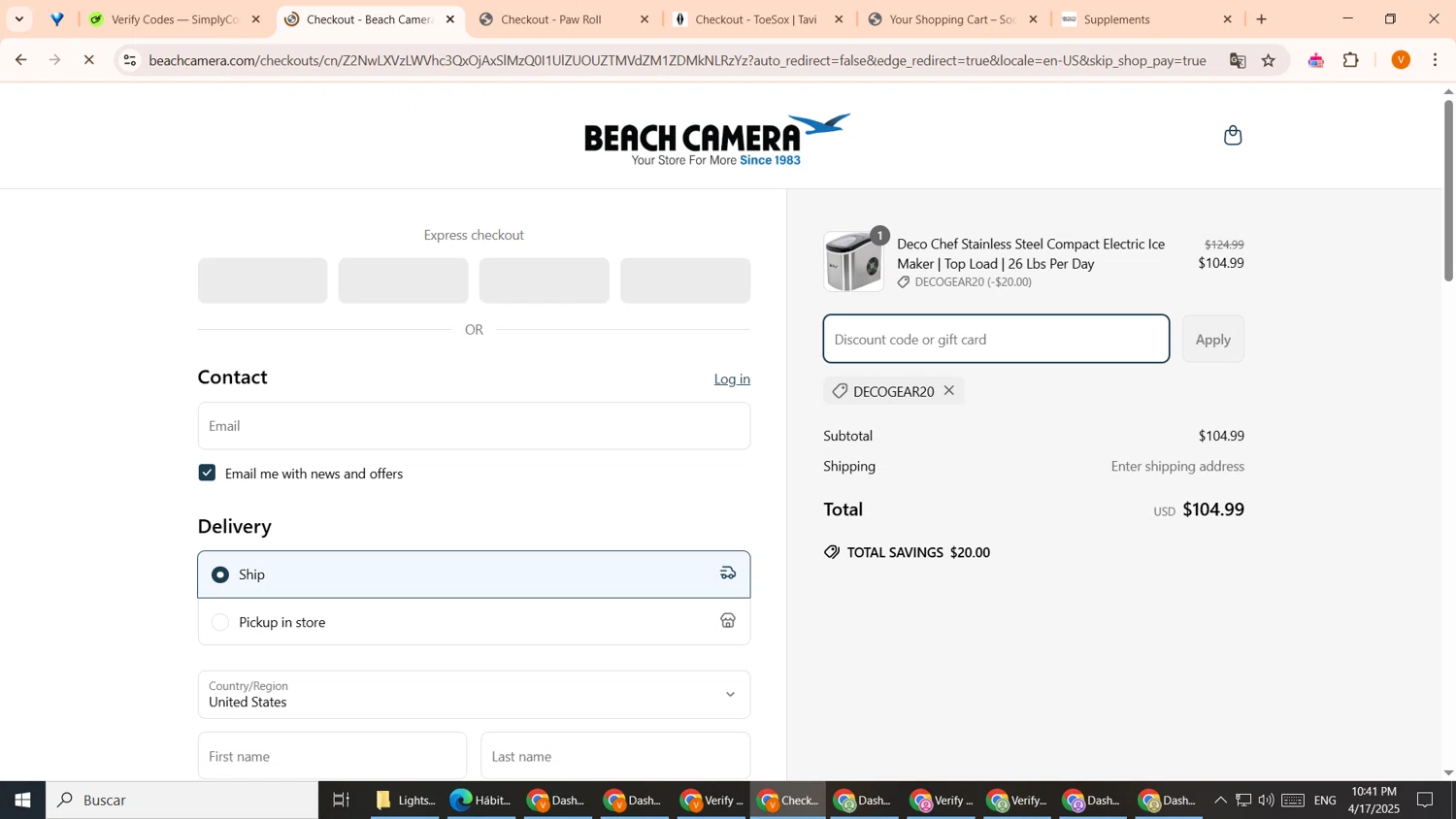This screenshot has height=819, width=1456.
Task: Open the Checkout Chrome taskbar window
Action: [x=788, y=801]
